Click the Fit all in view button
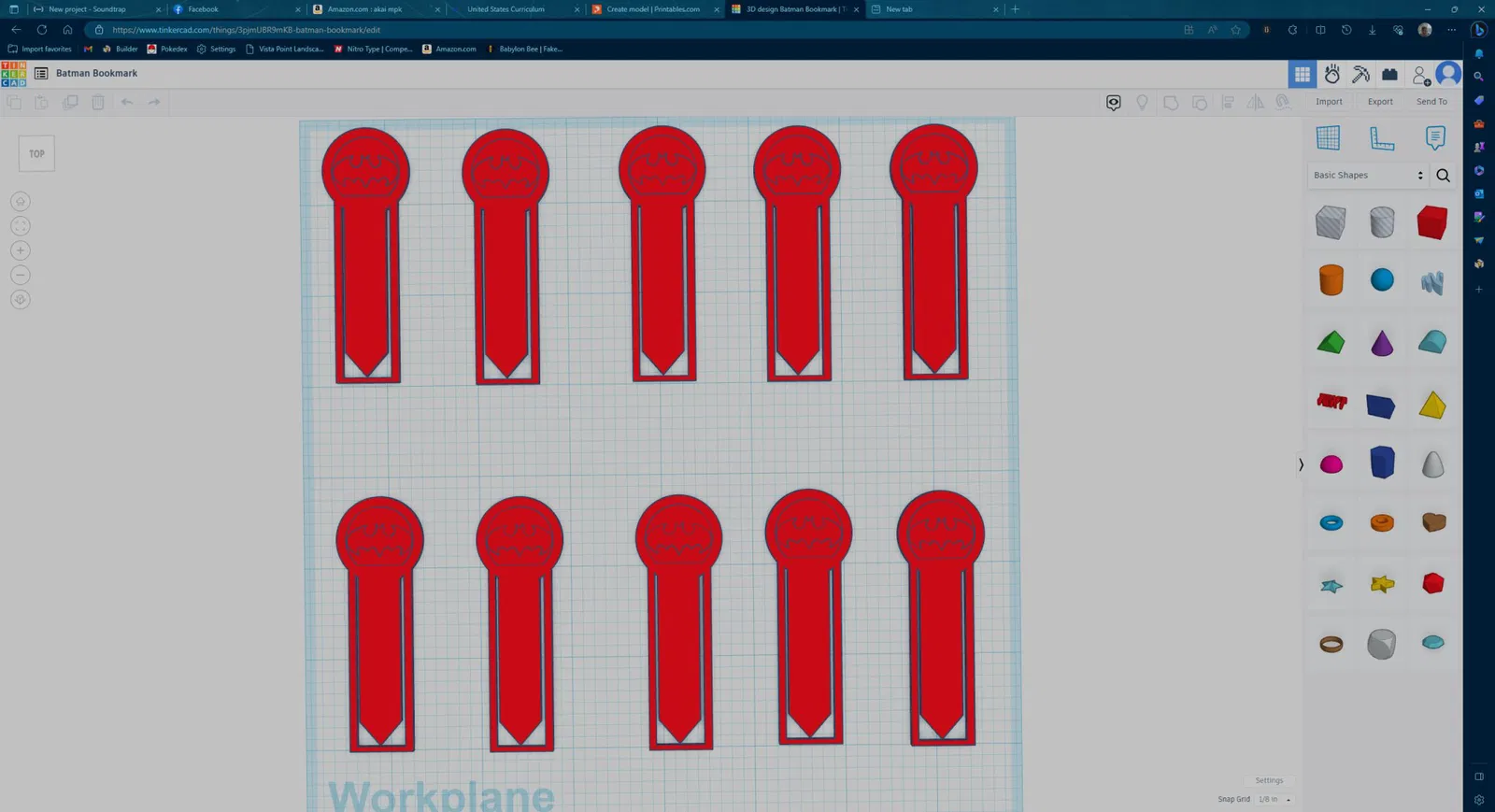This screenshot has height=812, width=1495. [21, 226]
